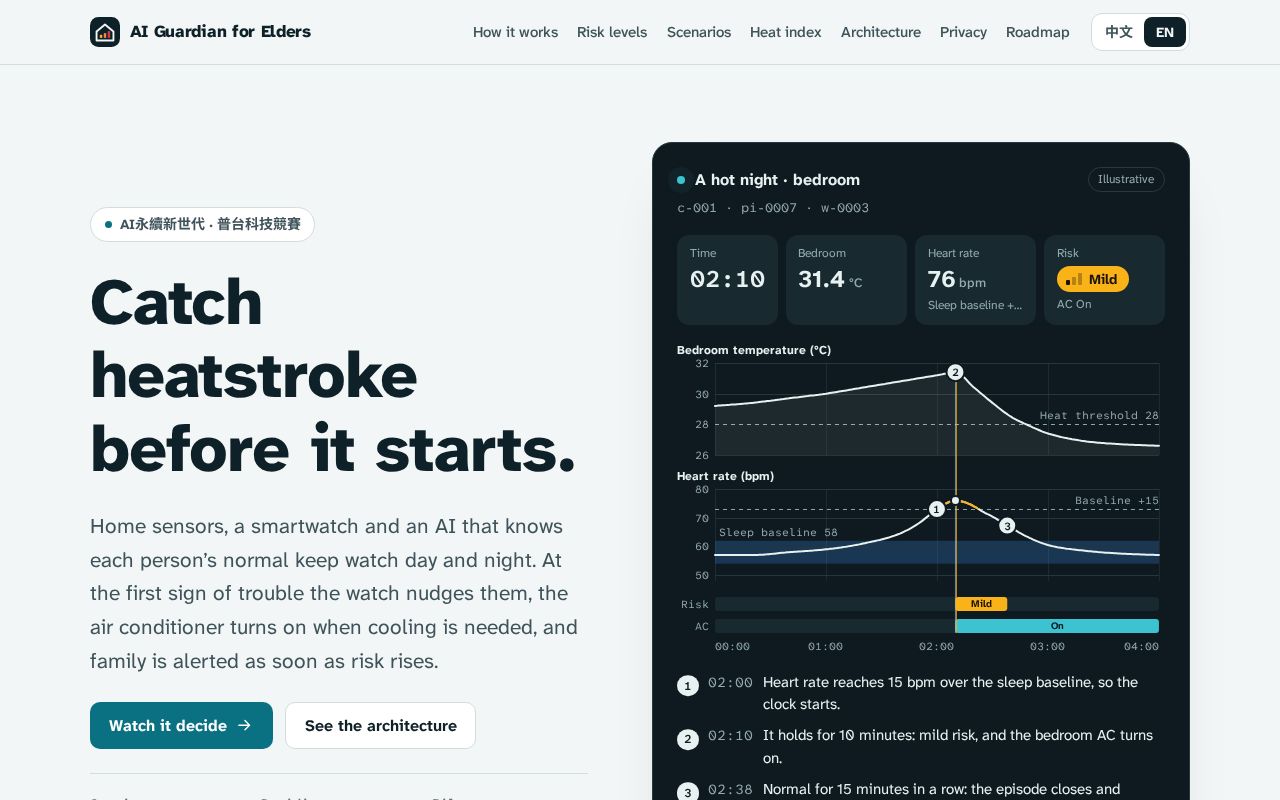Click the Baseline +15 label
The width and height of the screenshot is (1280, 800).
[x=1117, y=500]
